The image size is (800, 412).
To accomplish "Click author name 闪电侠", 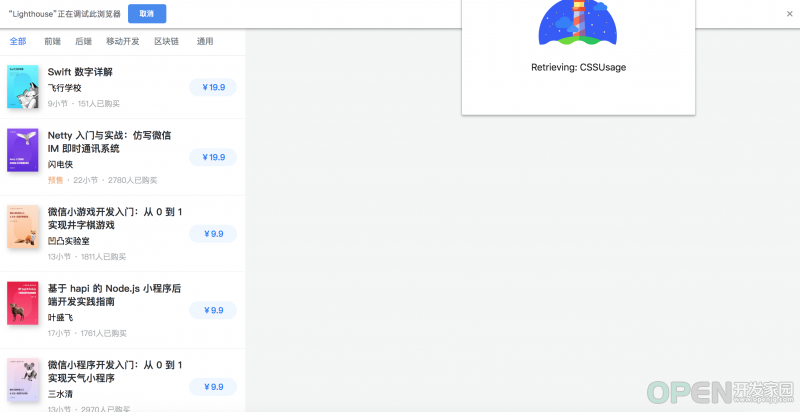I will (x=60, y=165).
